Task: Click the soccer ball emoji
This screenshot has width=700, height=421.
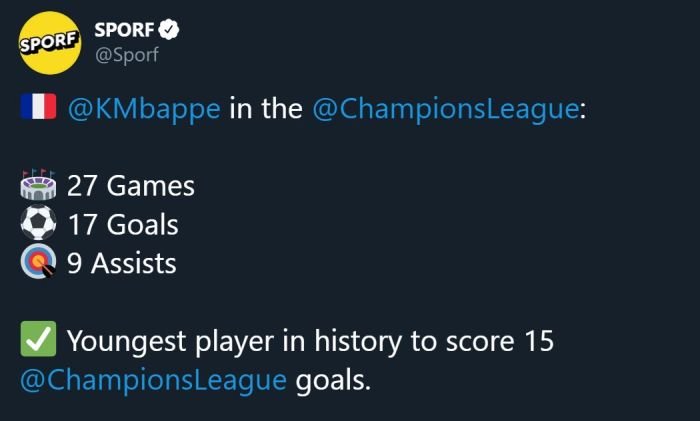Action: pyautogui.click(x=38, y=223)
